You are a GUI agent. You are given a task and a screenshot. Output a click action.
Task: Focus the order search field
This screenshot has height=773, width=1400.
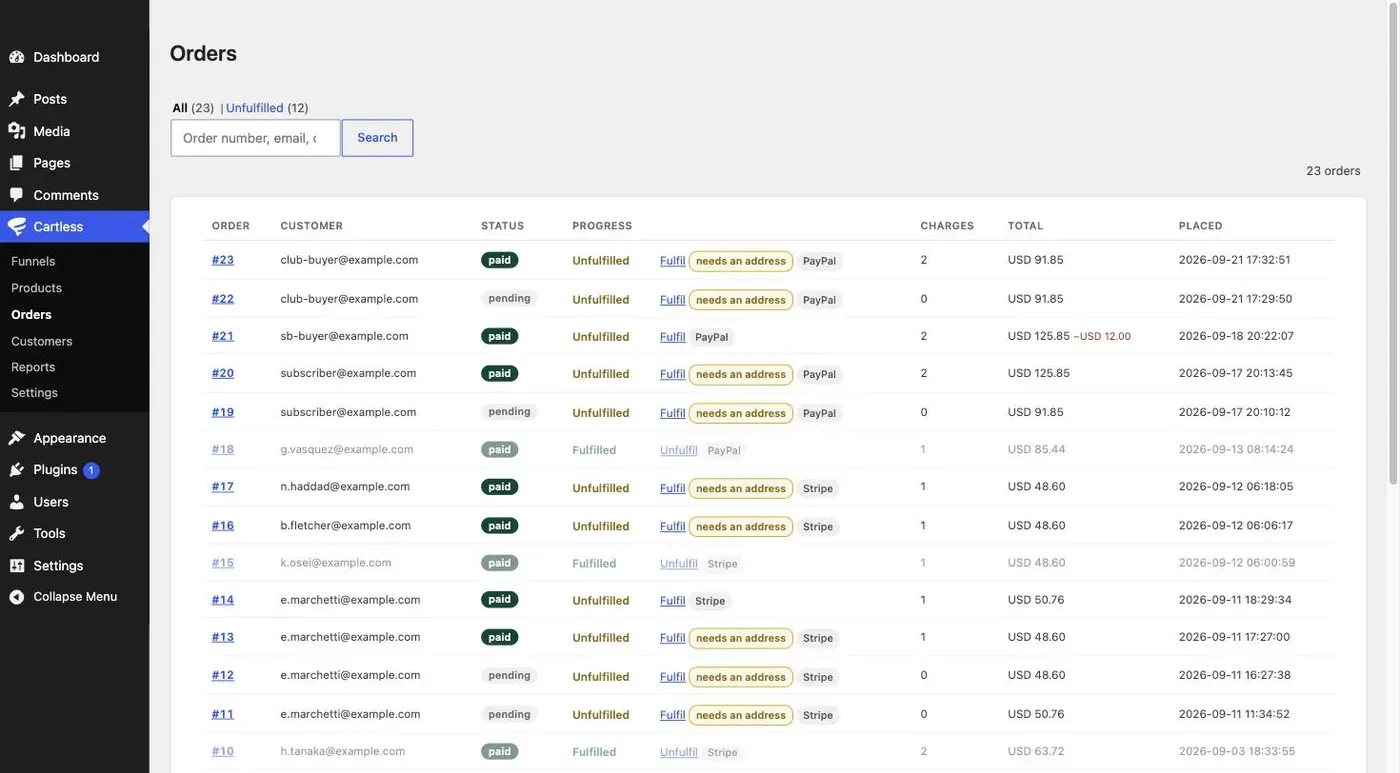[x=255, y=138]
